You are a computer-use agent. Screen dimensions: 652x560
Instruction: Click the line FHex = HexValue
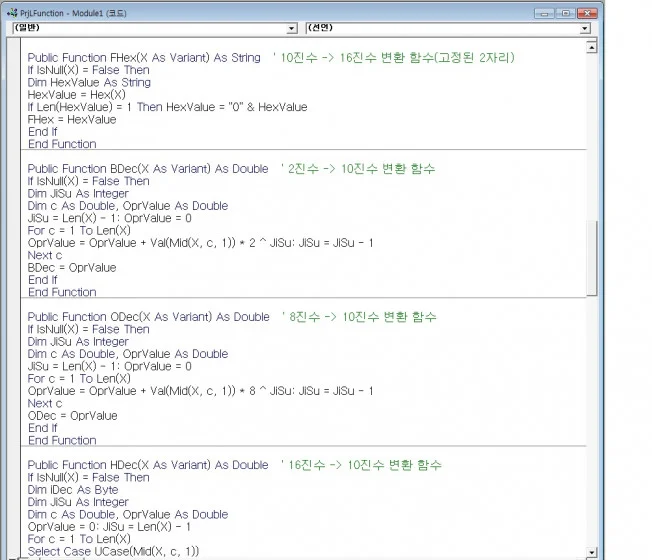pyautogui.click(x=72, y=119)
